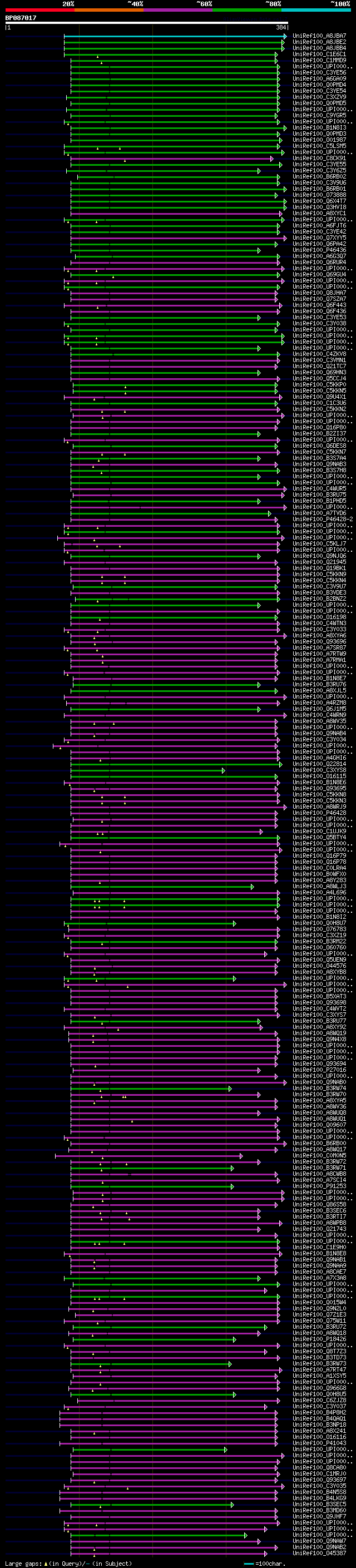Open hit UniRef100_A8JBB4
356x1568 pixels.
coord(319,48)
